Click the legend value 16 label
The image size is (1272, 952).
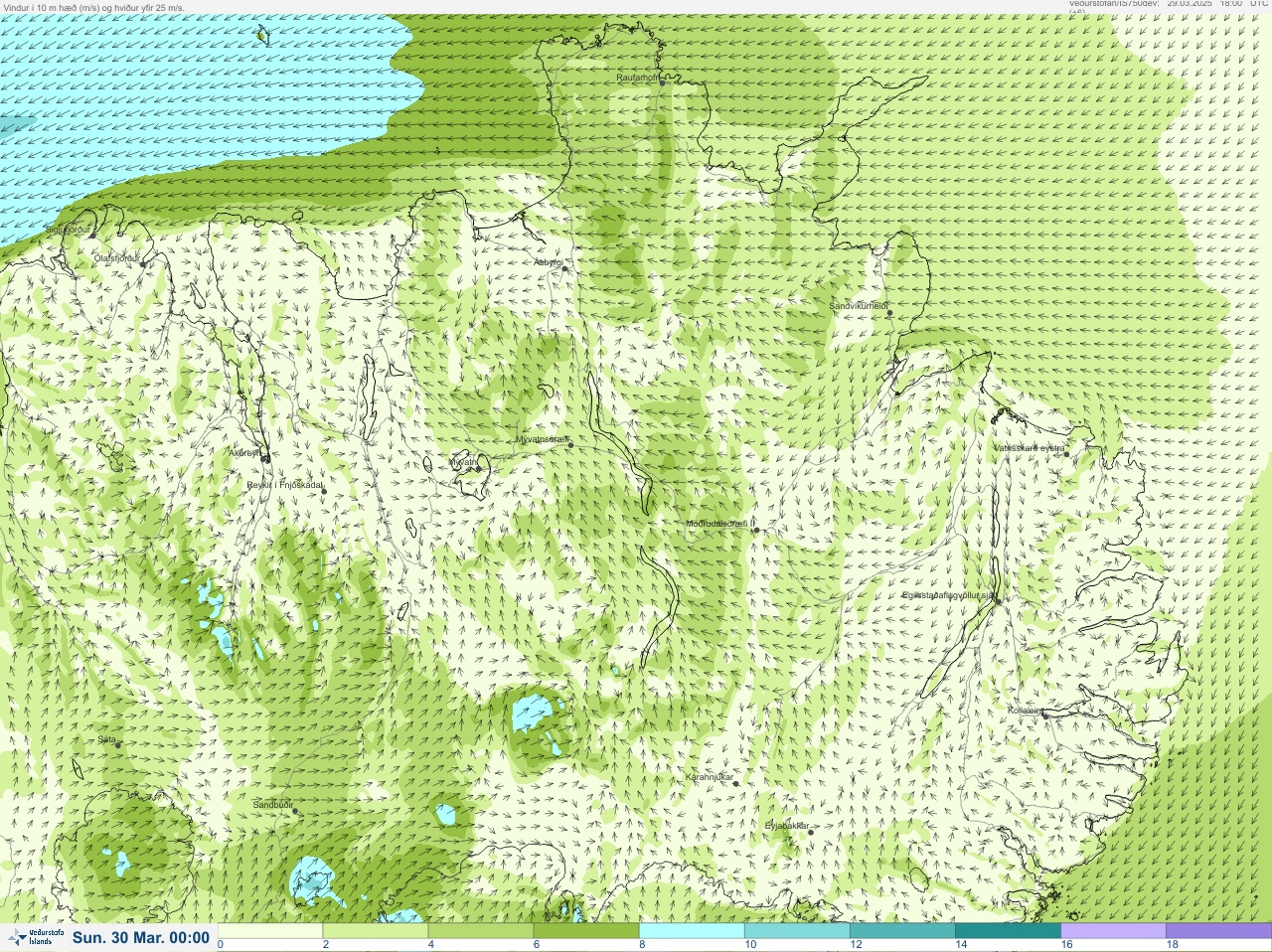coord(1066,945)
